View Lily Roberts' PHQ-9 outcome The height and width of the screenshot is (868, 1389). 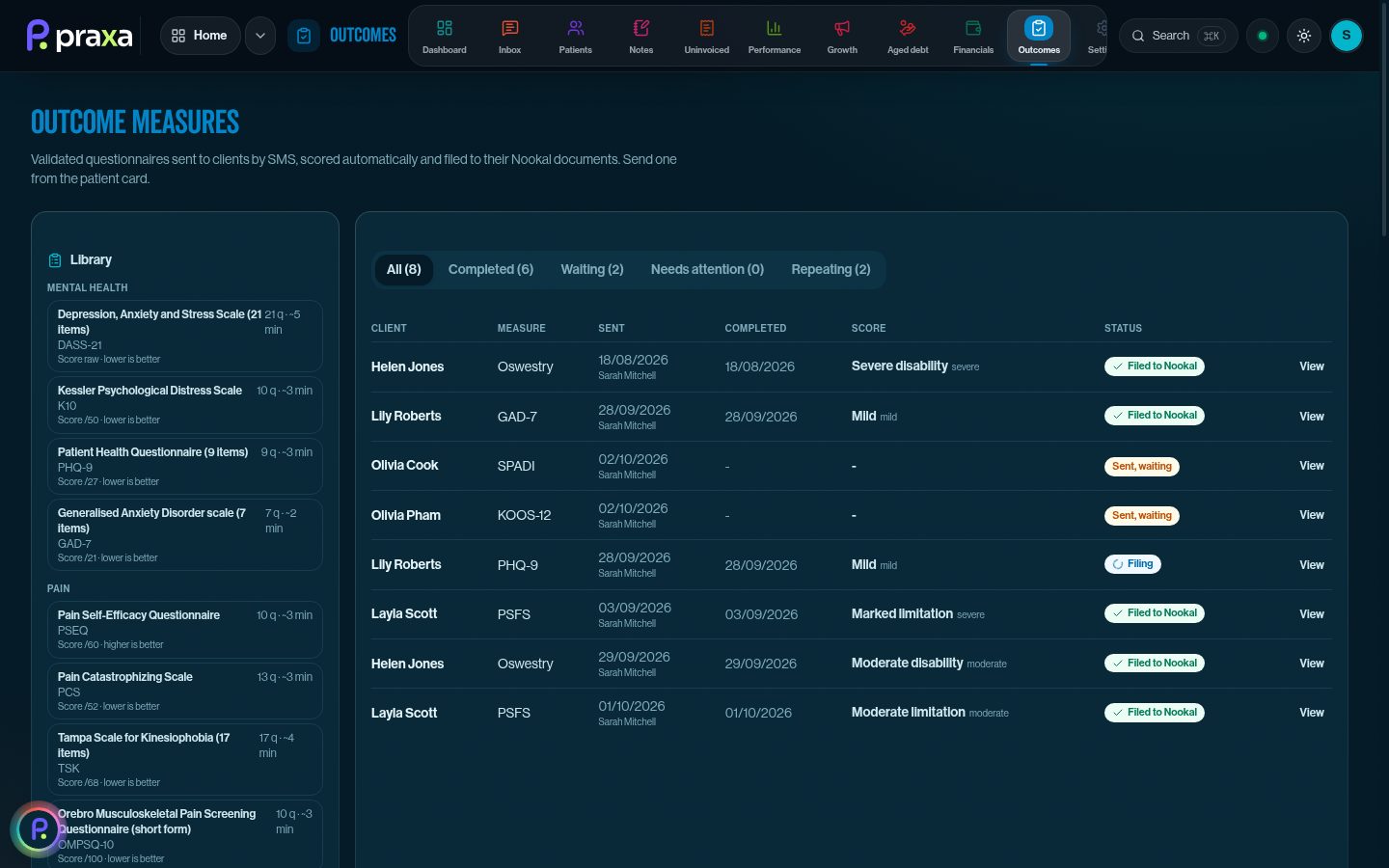pyautogui.click(x=1311, y=565)
